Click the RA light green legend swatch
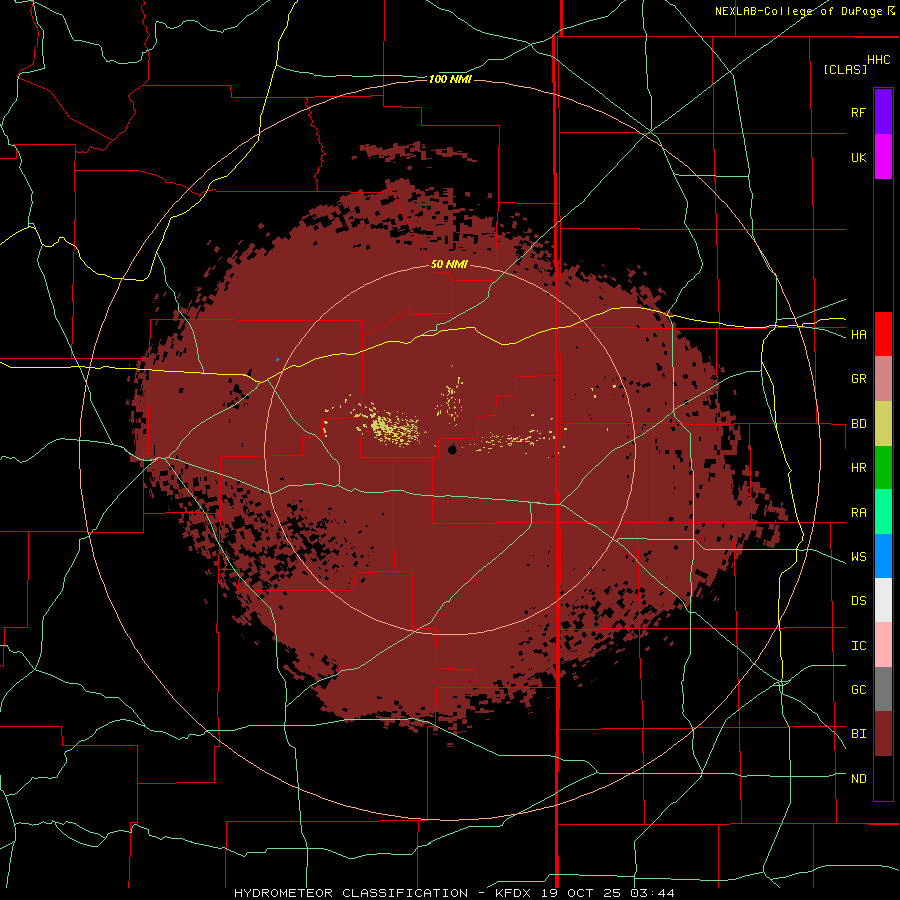Image resolution: width=900 pixels, height=900 pixels. (883, 512)
